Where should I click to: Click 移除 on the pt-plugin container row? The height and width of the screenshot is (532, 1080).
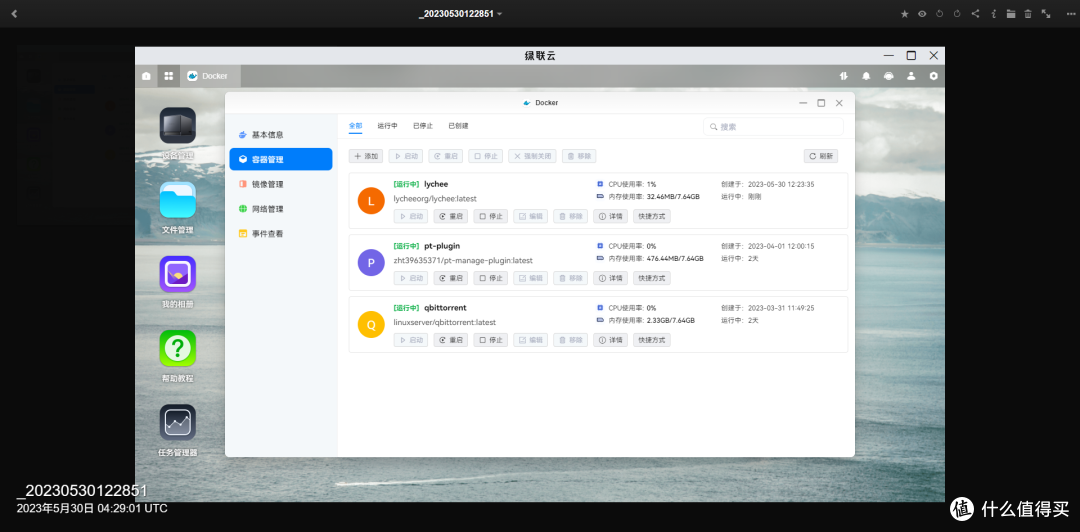(570, 278)
